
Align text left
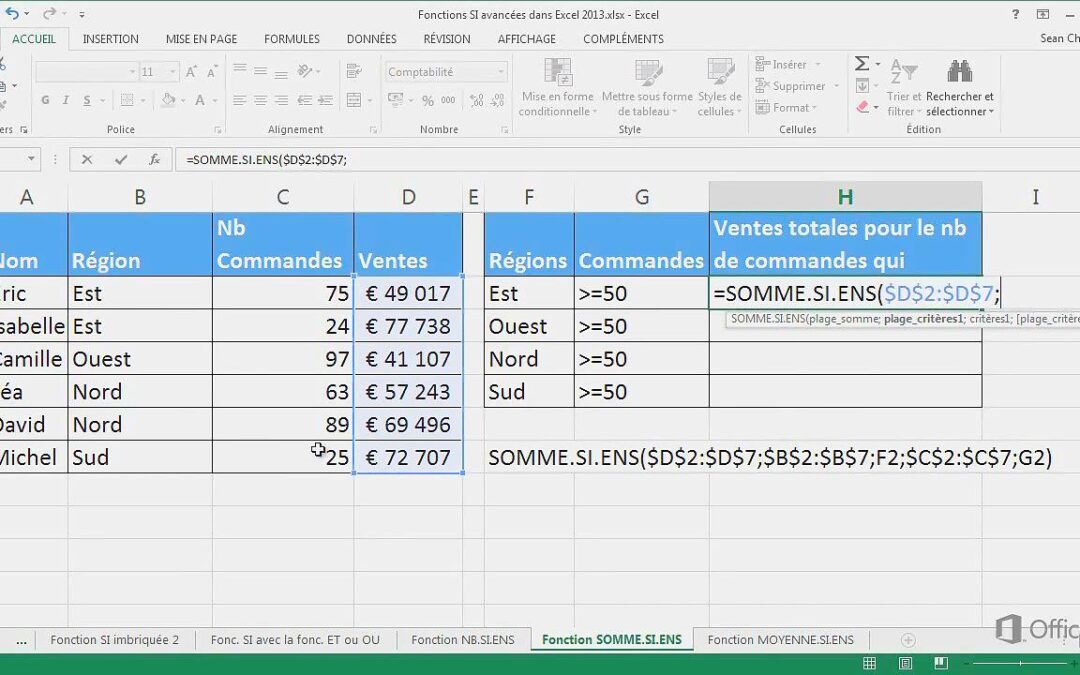tap(240, 101)
